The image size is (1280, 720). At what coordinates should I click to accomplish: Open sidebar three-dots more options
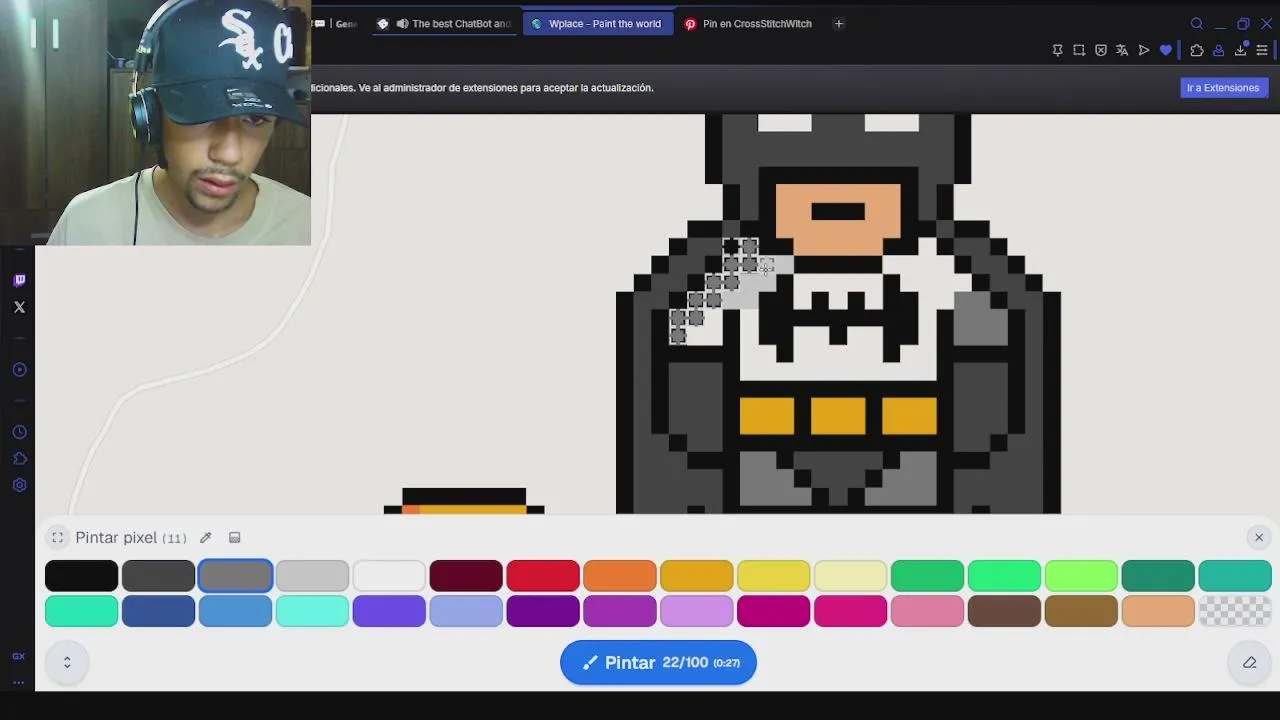pos(18,682)
